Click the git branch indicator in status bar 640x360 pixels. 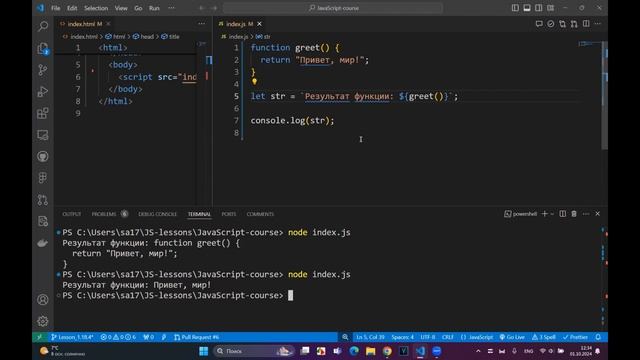click(72, 337)
